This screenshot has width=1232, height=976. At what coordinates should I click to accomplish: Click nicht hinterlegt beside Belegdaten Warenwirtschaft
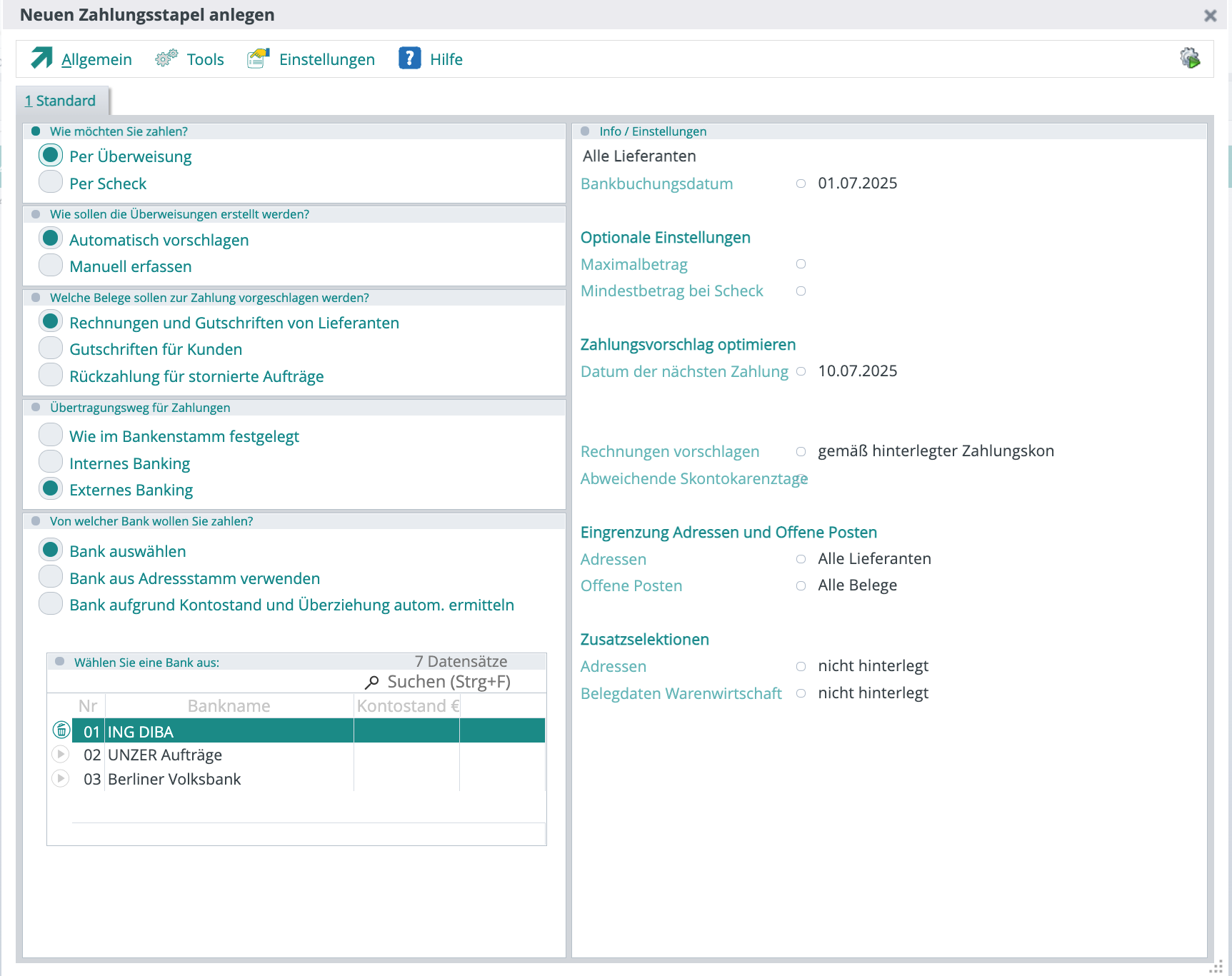873,693
